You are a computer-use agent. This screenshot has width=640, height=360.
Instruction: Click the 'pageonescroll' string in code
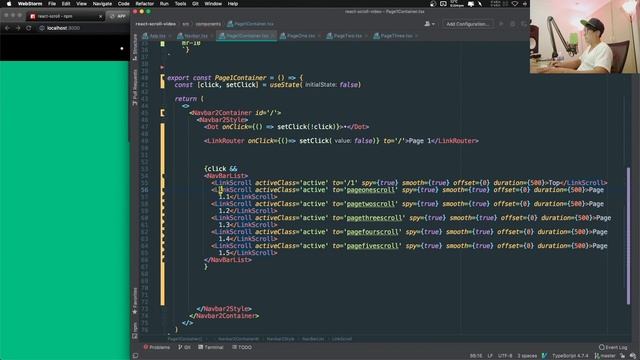coord(371,190)
